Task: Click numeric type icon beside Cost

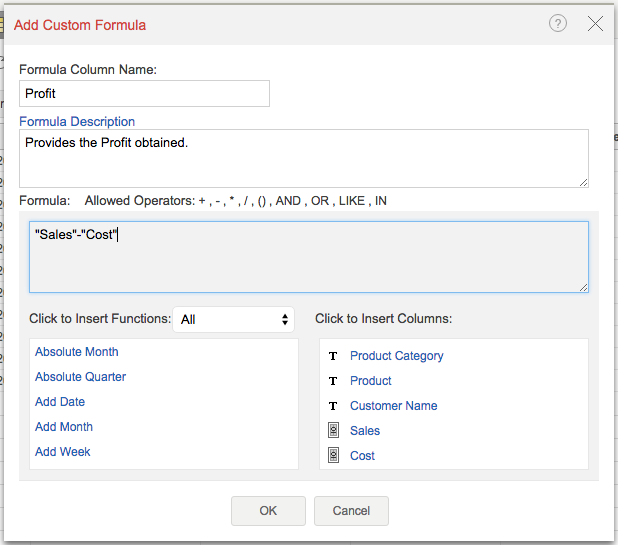Action: click(x=332, y=456)
